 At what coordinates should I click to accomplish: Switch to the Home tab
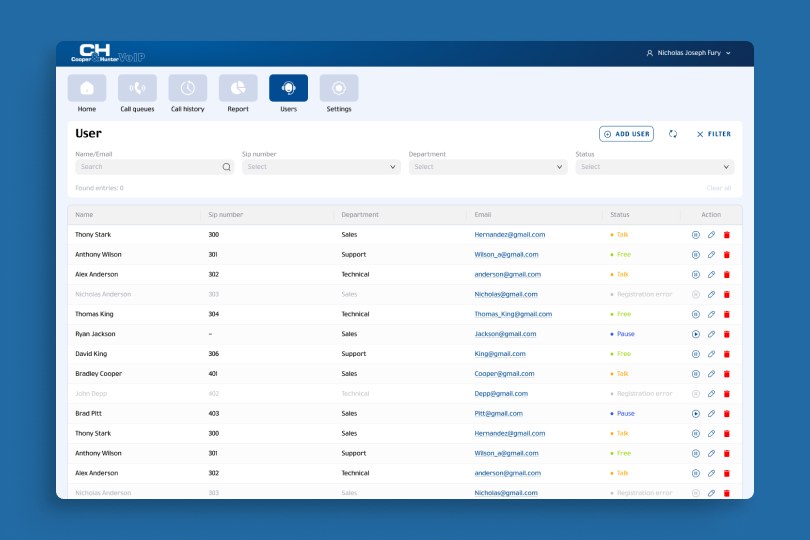pyautogui.click(x=87, y=89)
